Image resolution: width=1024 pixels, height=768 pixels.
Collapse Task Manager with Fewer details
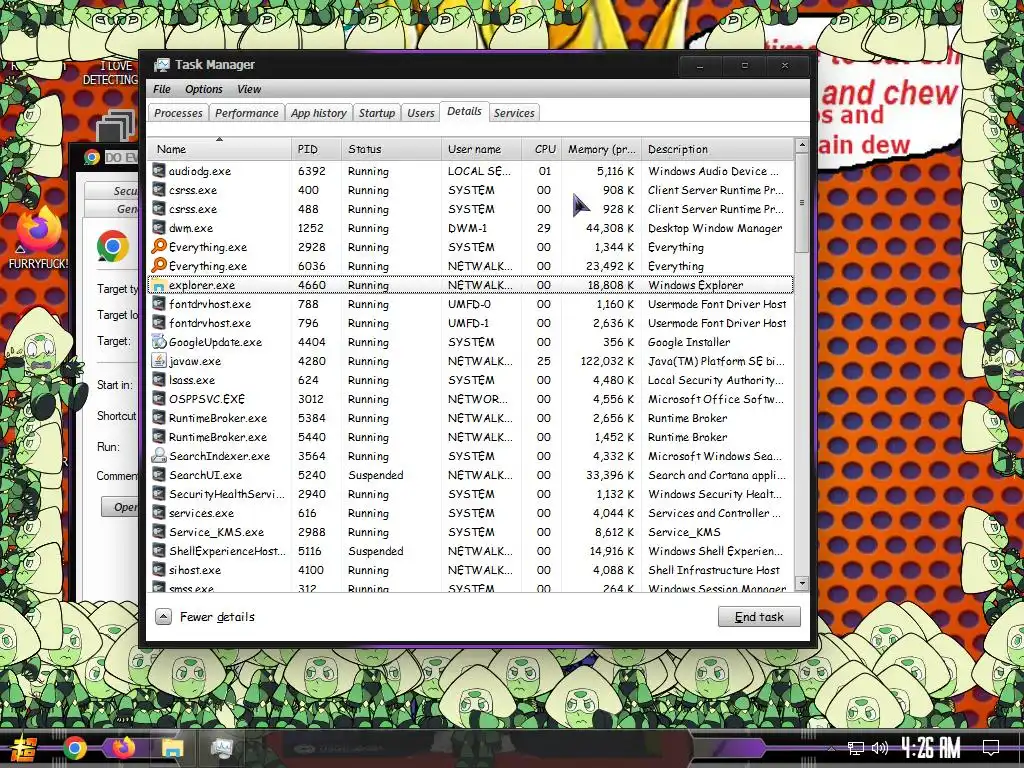pyautogui.click(x=205, y=617)
